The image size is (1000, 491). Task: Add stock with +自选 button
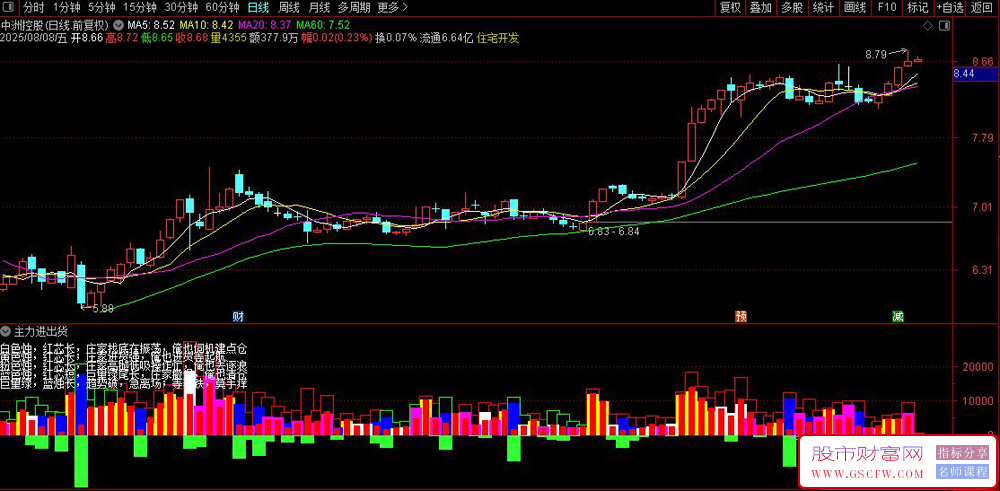click(x=950, y=8)
